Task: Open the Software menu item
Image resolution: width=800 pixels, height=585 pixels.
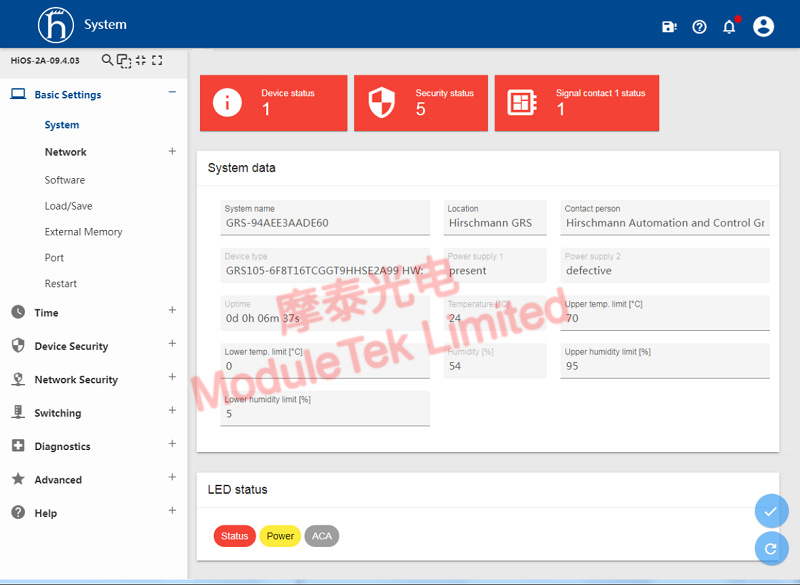Action: pyautogui.click(x=65, y=180)
